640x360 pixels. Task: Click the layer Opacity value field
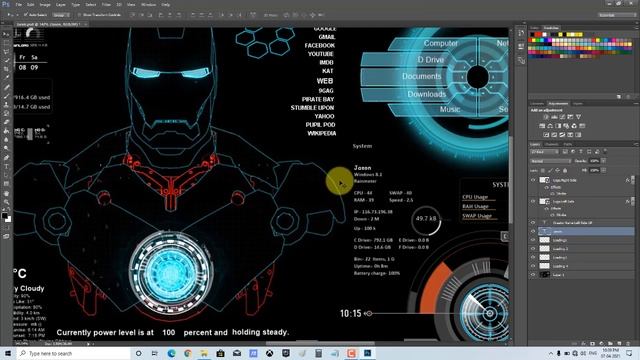coord(595,161)
